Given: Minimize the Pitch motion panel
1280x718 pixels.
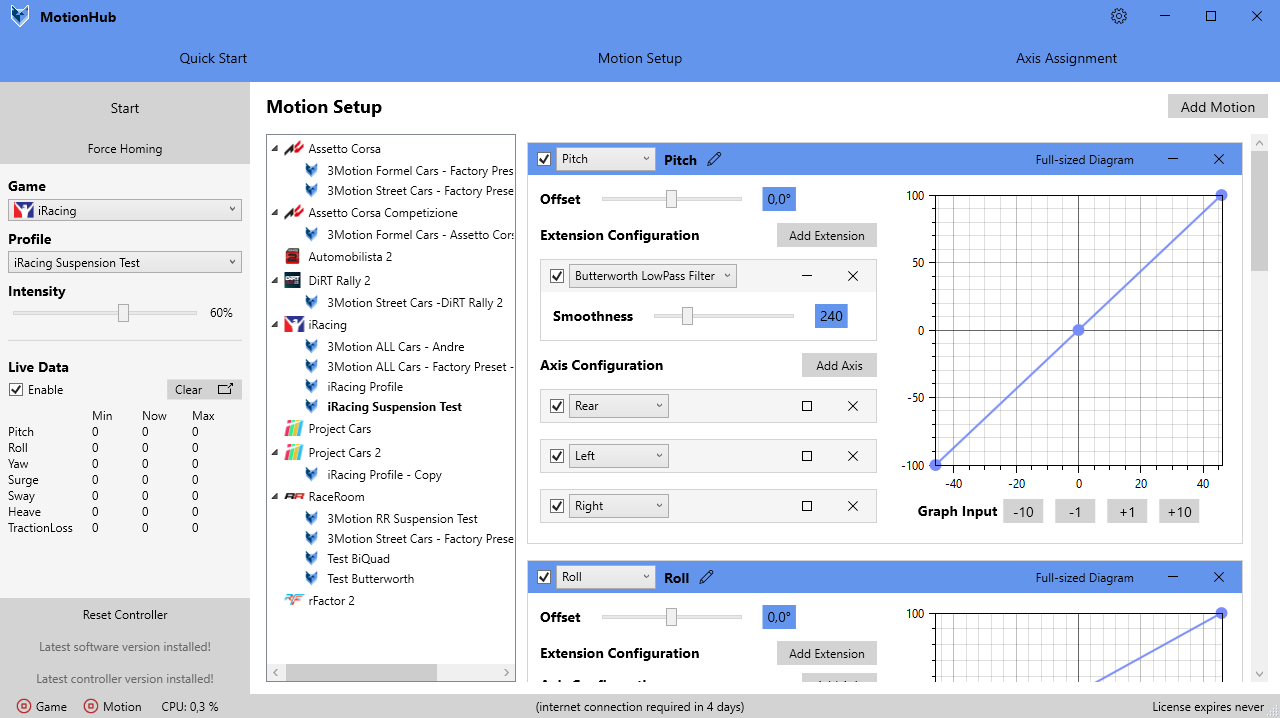Looking at the screenshot, I should 1173,159.
